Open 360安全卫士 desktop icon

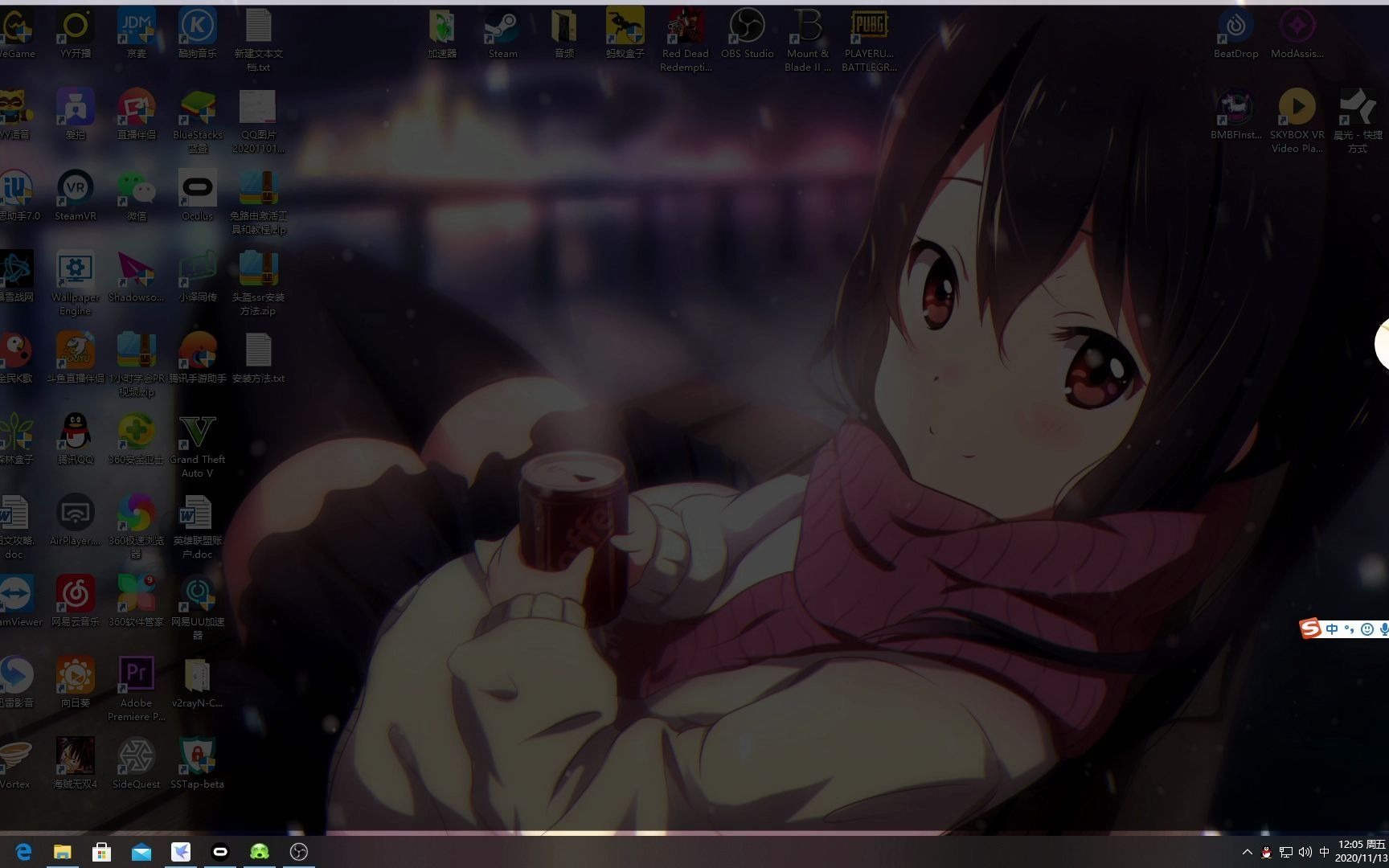[x=137, y=440]
